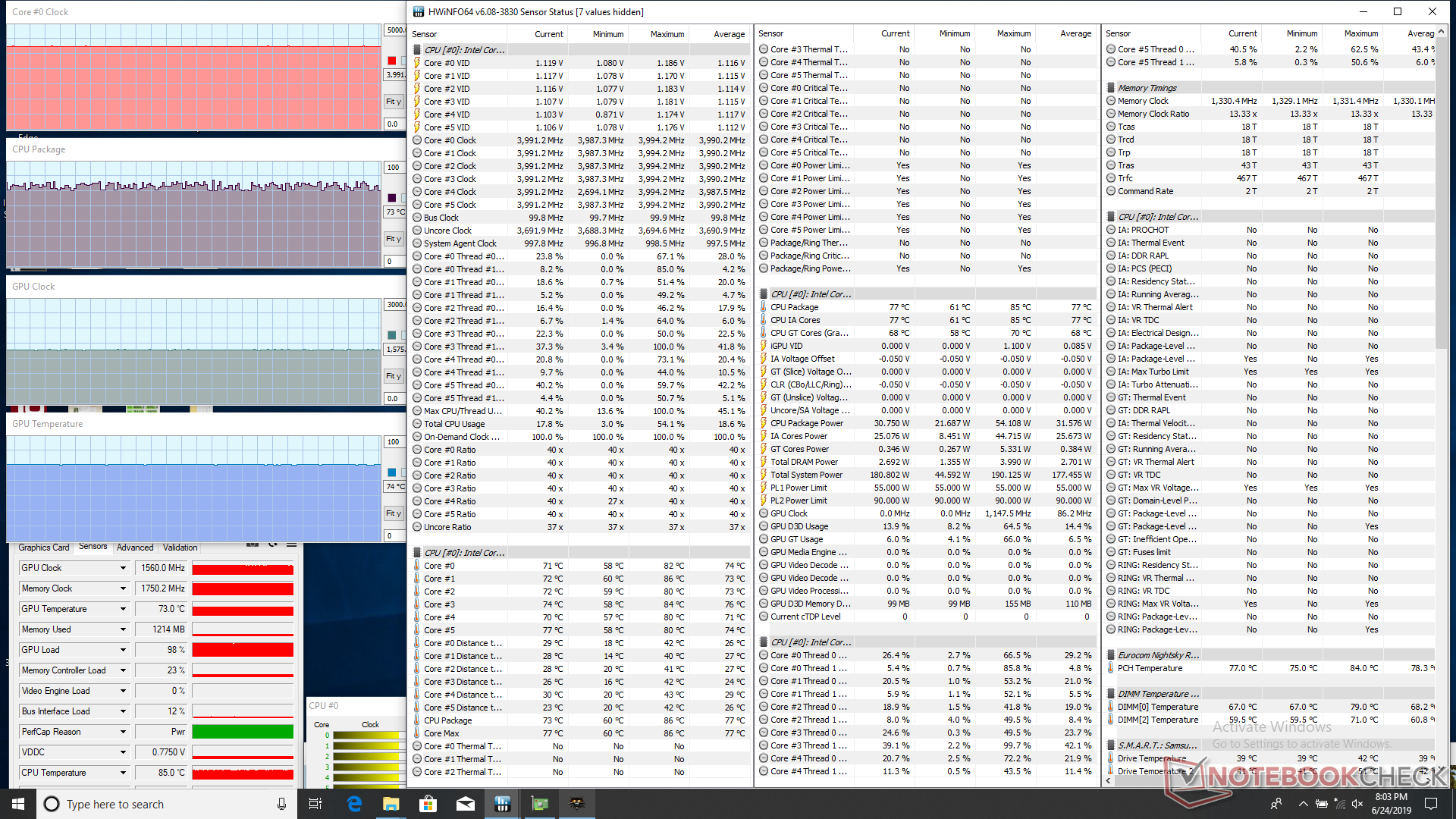Switch to the Graphics Card tab
1456x819 pixels.
click(x=44, y=548)
